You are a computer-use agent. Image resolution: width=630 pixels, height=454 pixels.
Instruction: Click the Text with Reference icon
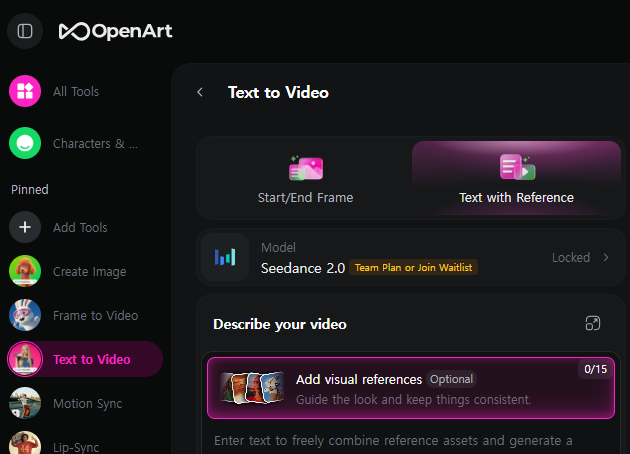[x=518, y=167]
